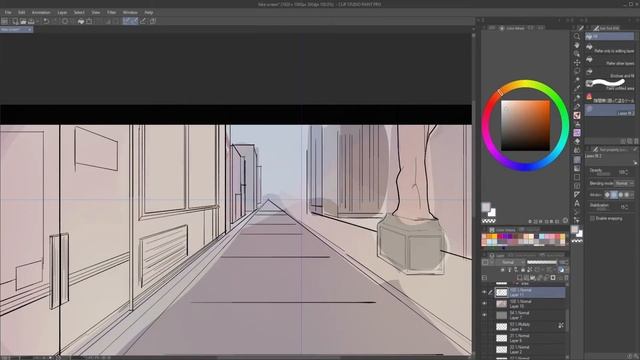Open the Layer menu
The height and width of the screenshot is (360, 640).
(62, 13)
